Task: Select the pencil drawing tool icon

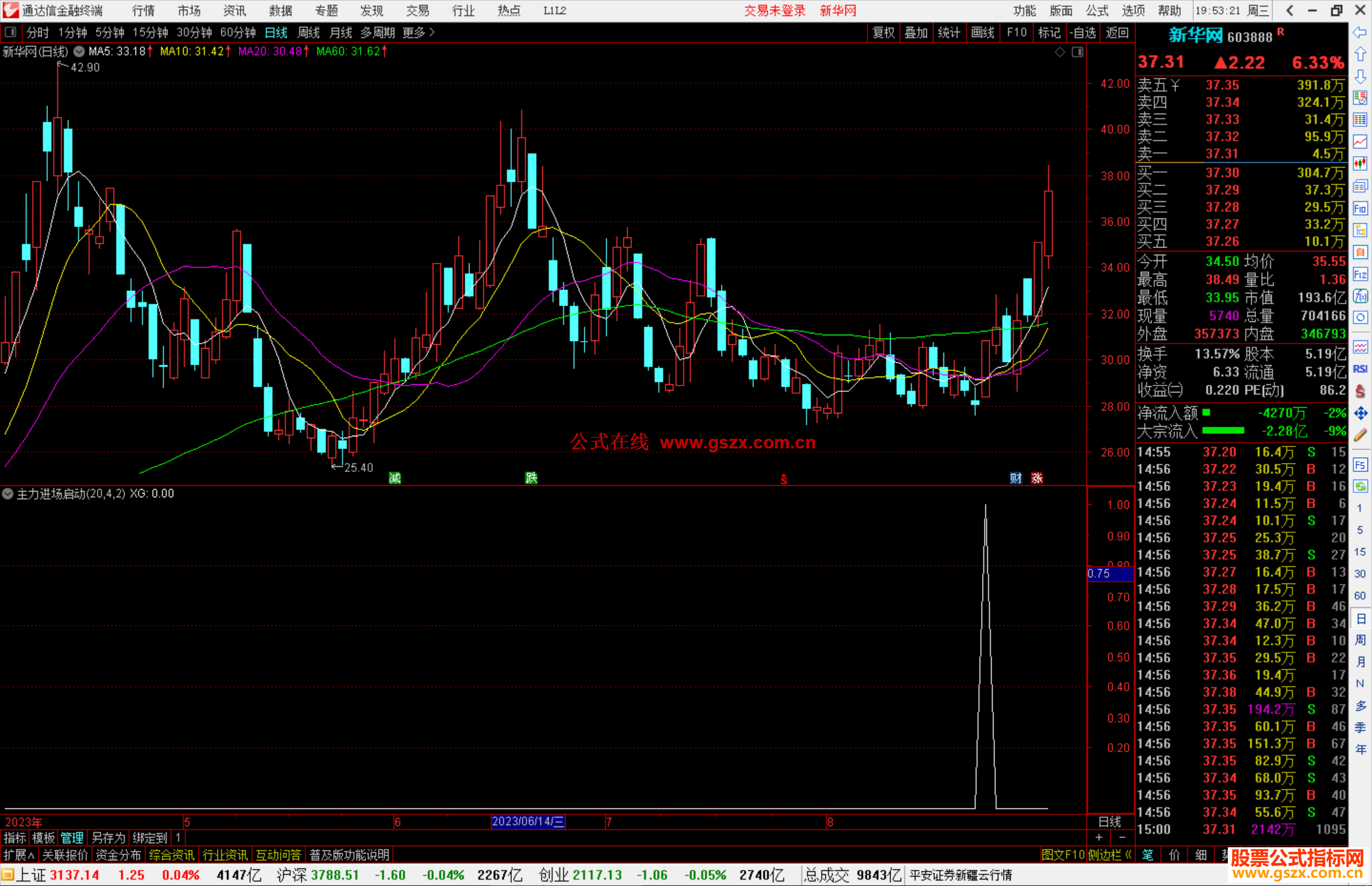Action: click(x=1360, y=435)
